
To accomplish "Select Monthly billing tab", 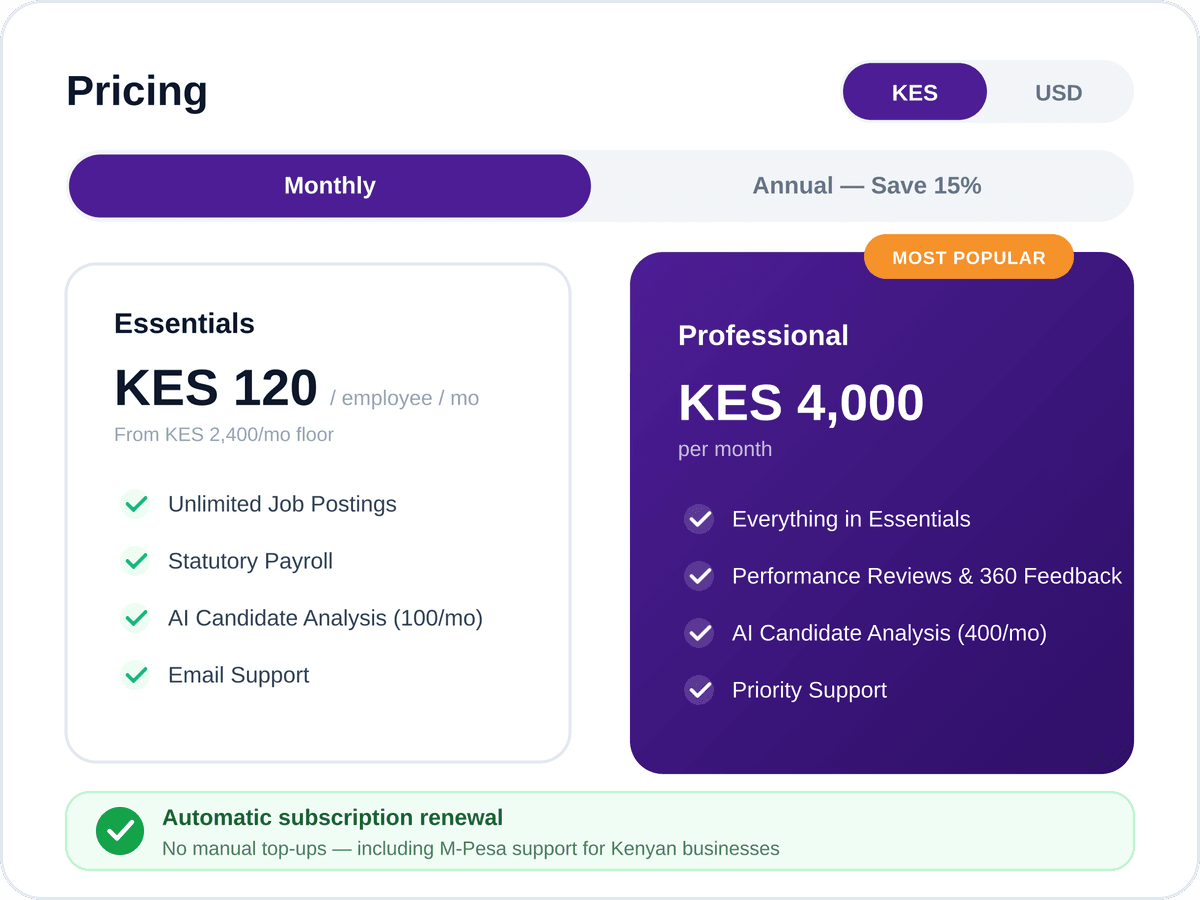I will pos(330,186).
